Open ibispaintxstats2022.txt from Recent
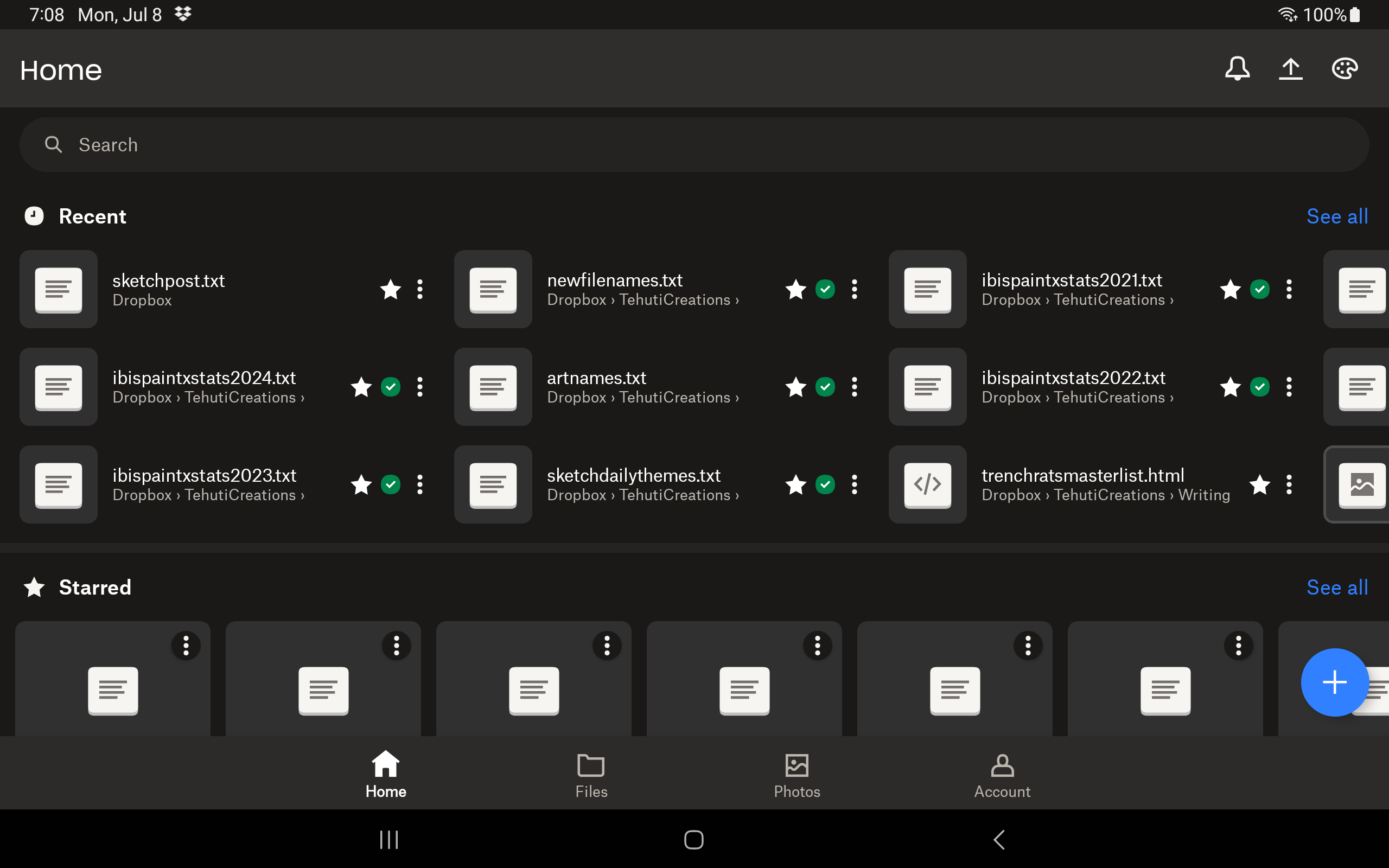 1073,377
